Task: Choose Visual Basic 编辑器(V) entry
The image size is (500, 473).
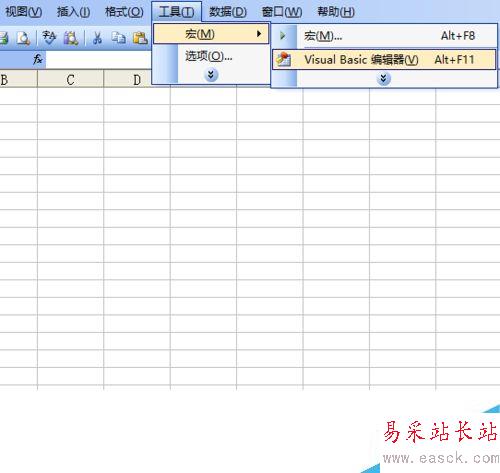Action: point(384,60)
